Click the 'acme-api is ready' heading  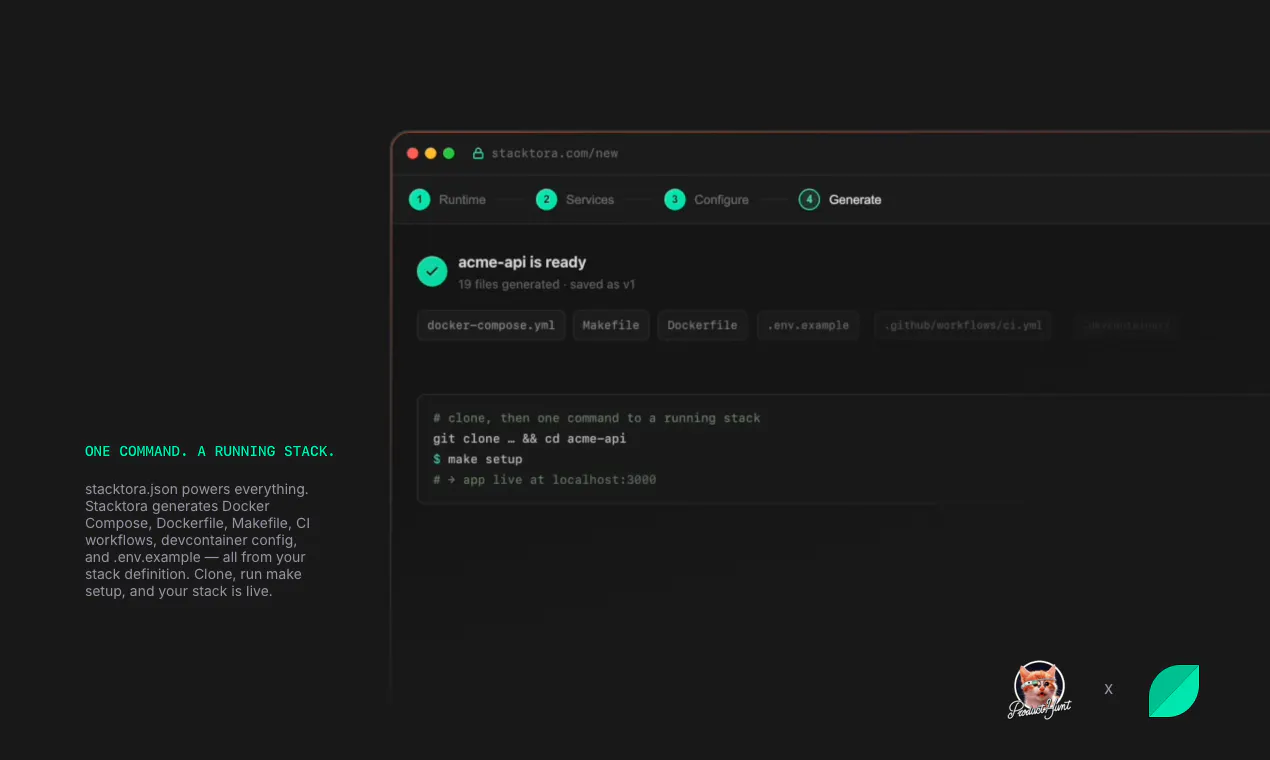click(522, 262)
